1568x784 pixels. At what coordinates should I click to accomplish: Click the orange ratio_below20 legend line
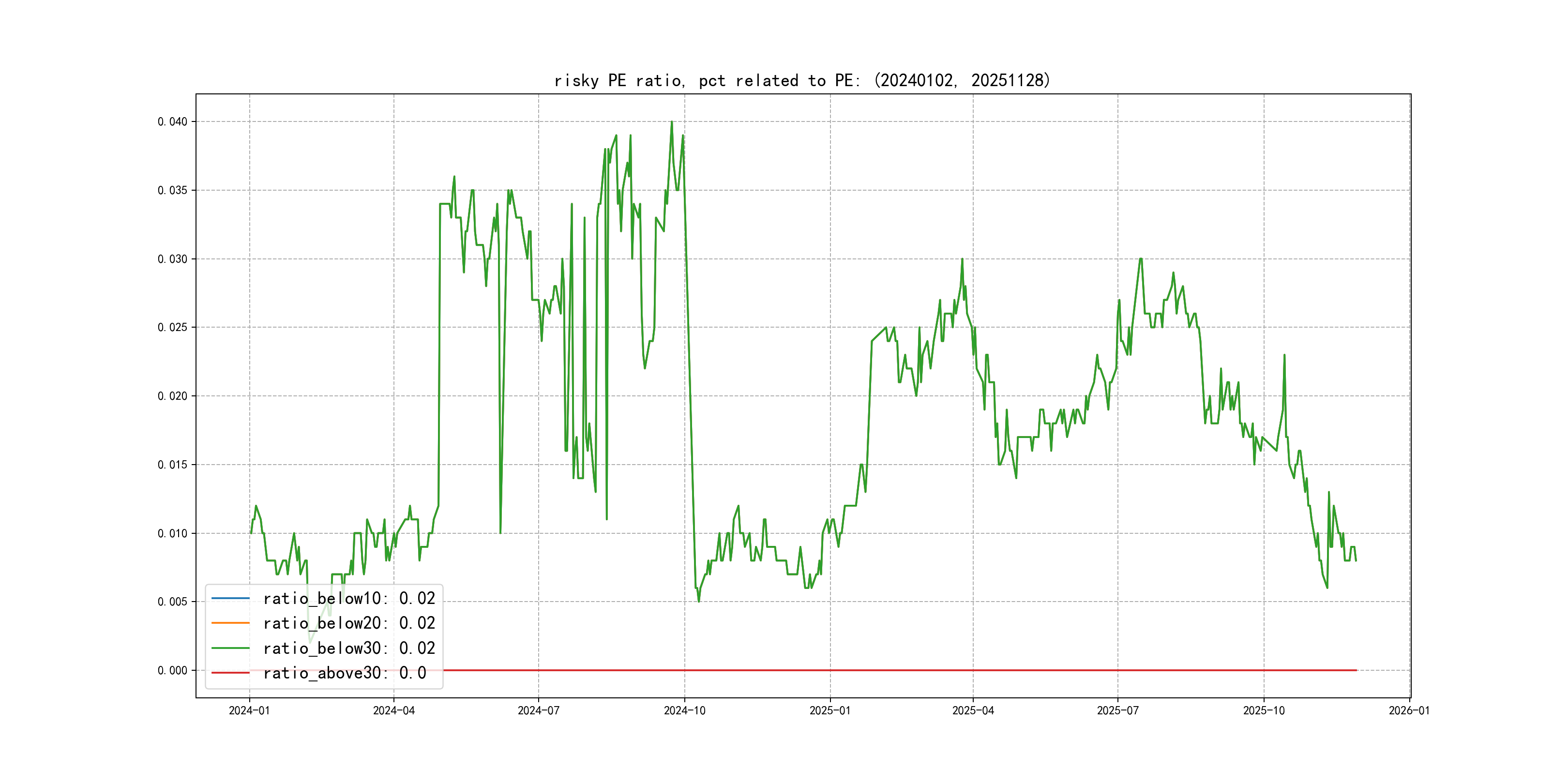[x=230, y=623]
